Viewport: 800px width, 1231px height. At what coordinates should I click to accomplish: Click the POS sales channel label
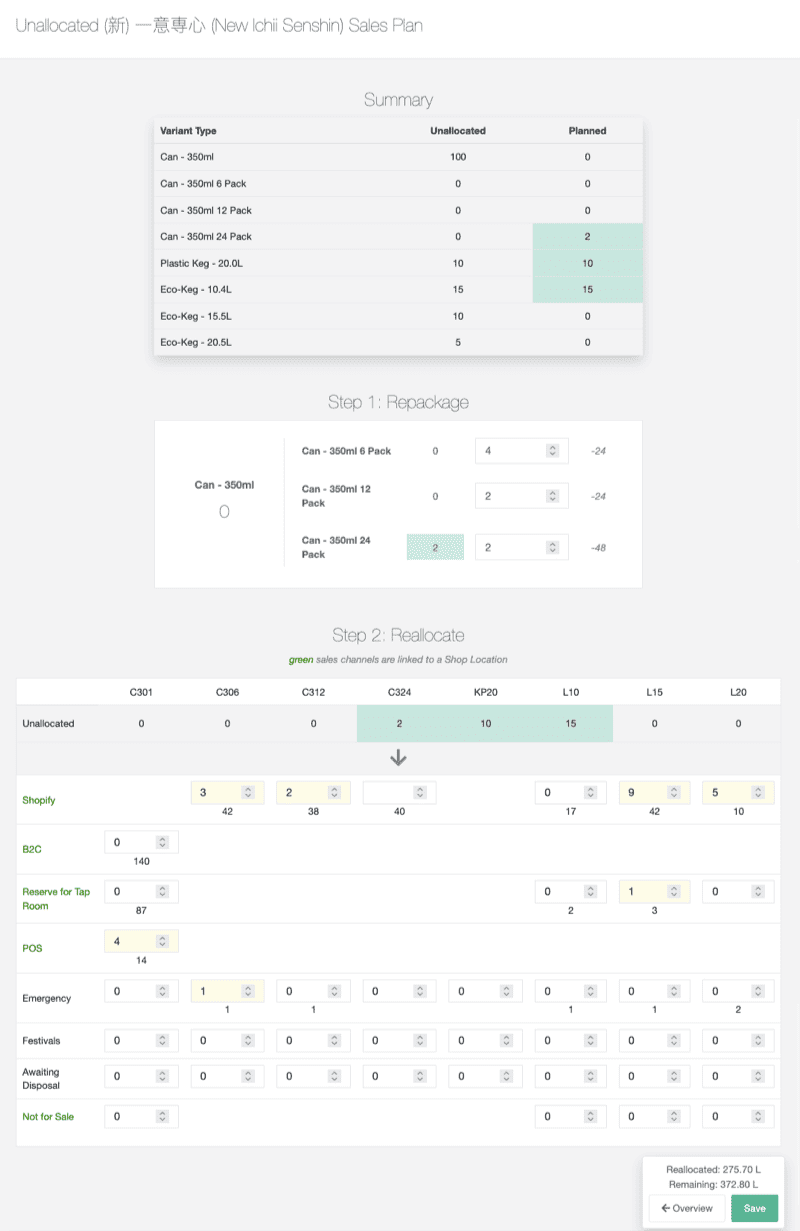pos(32,948)
